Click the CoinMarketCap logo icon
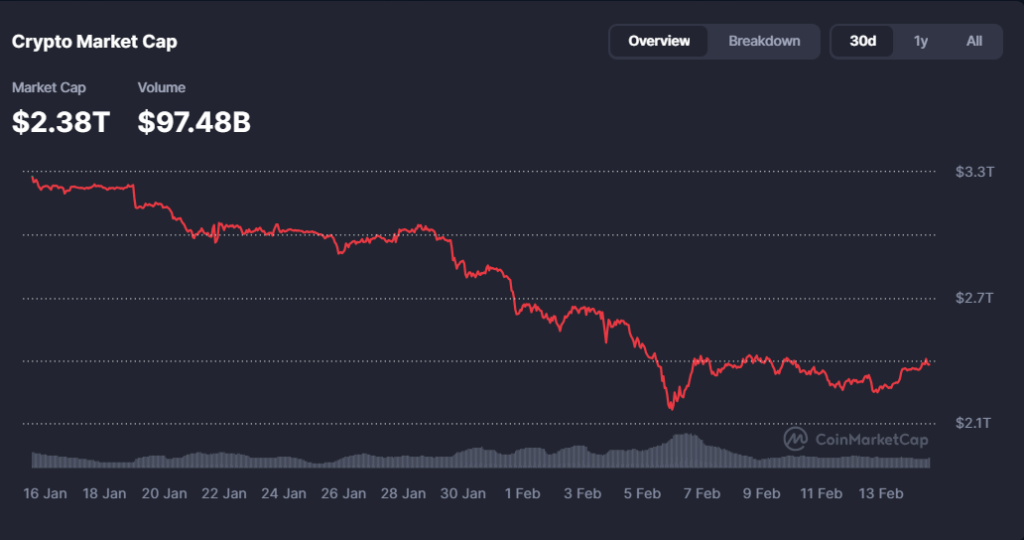The image size is (1024, 540). click(x=796, y=439)
